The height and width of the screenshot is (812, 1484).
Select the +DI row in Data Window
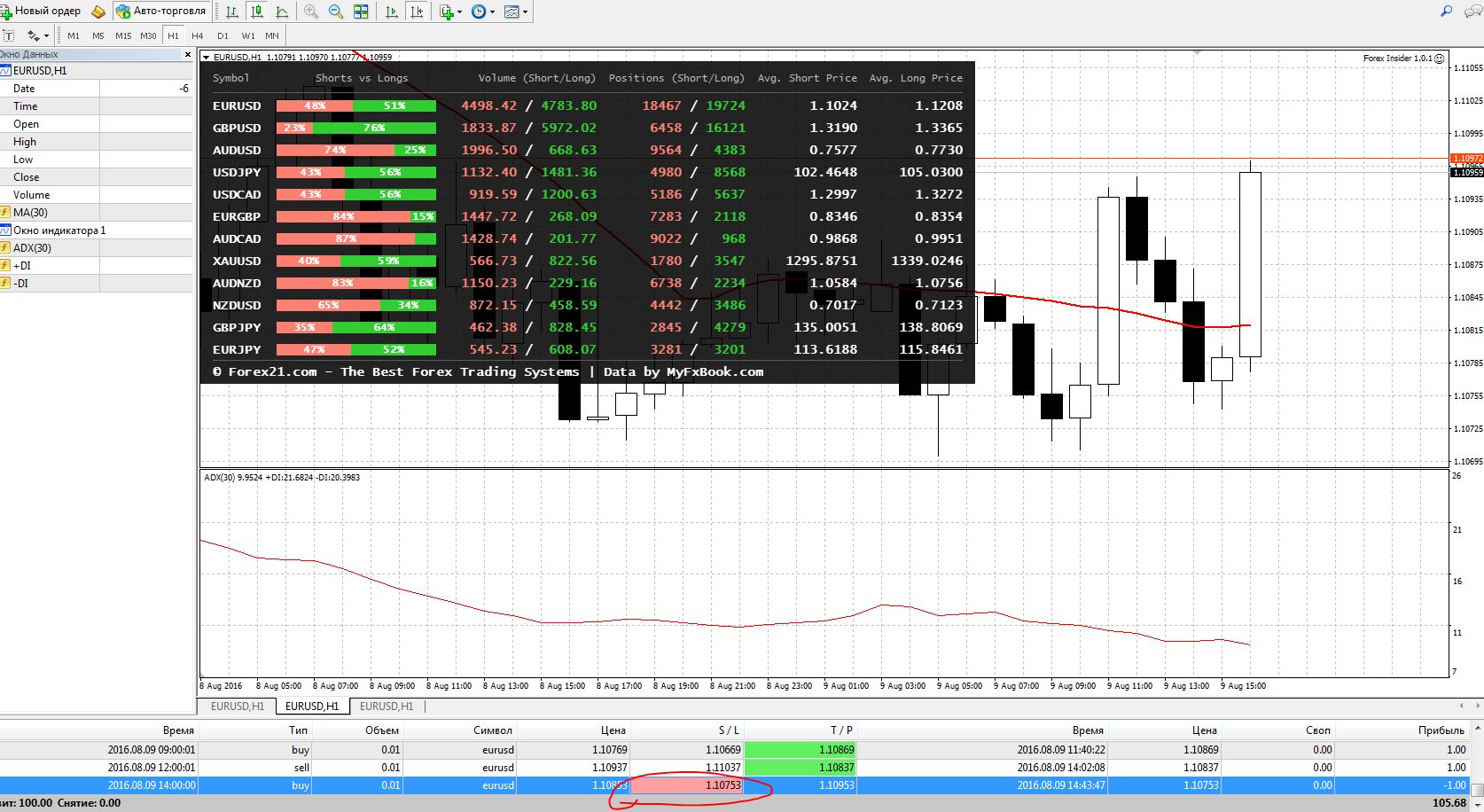pos(97,266)
